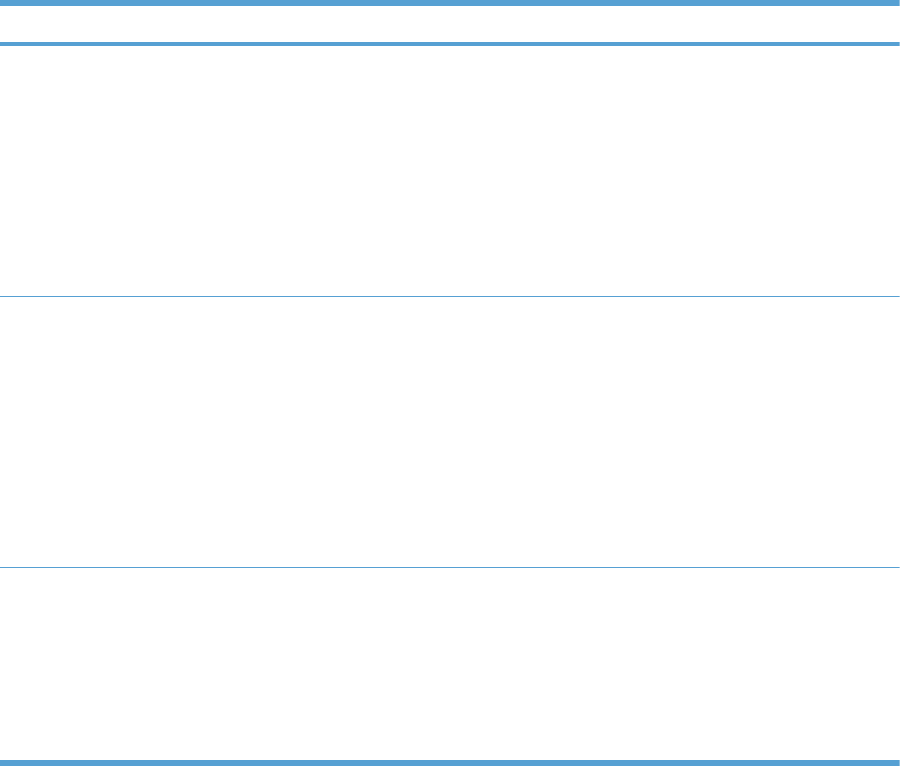Screen dimensions: 900x766
Task: Click the right end of the bottom blue border
Action: tap(894, 762)
